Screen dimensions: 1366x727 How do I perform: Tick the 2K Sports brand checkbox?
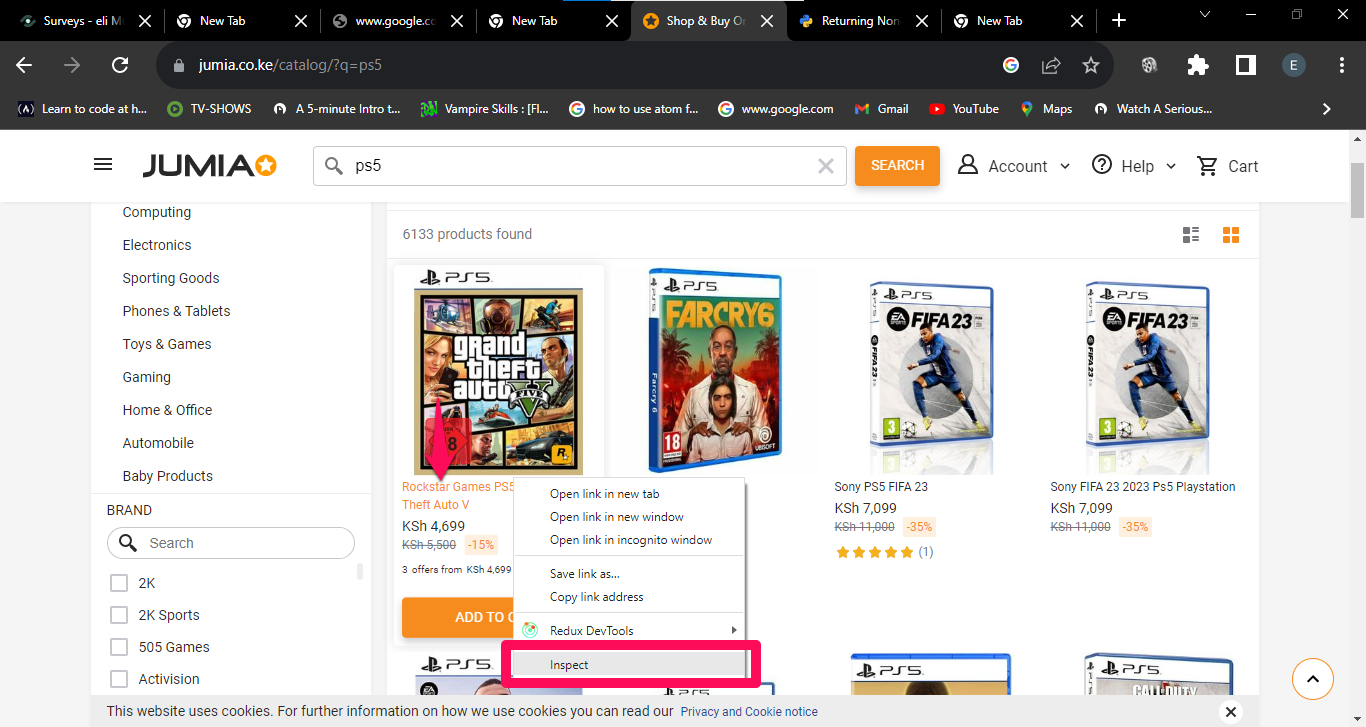click(x=119, y=615)
